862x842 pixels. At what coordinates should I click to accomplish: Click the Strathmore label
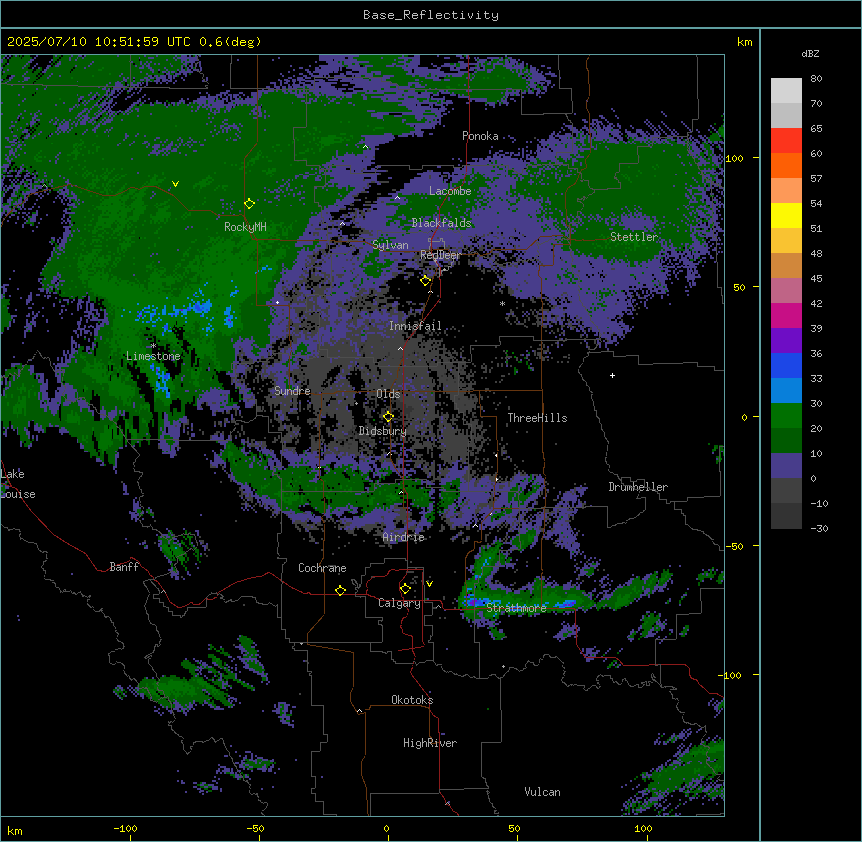[x=516, y=608]
